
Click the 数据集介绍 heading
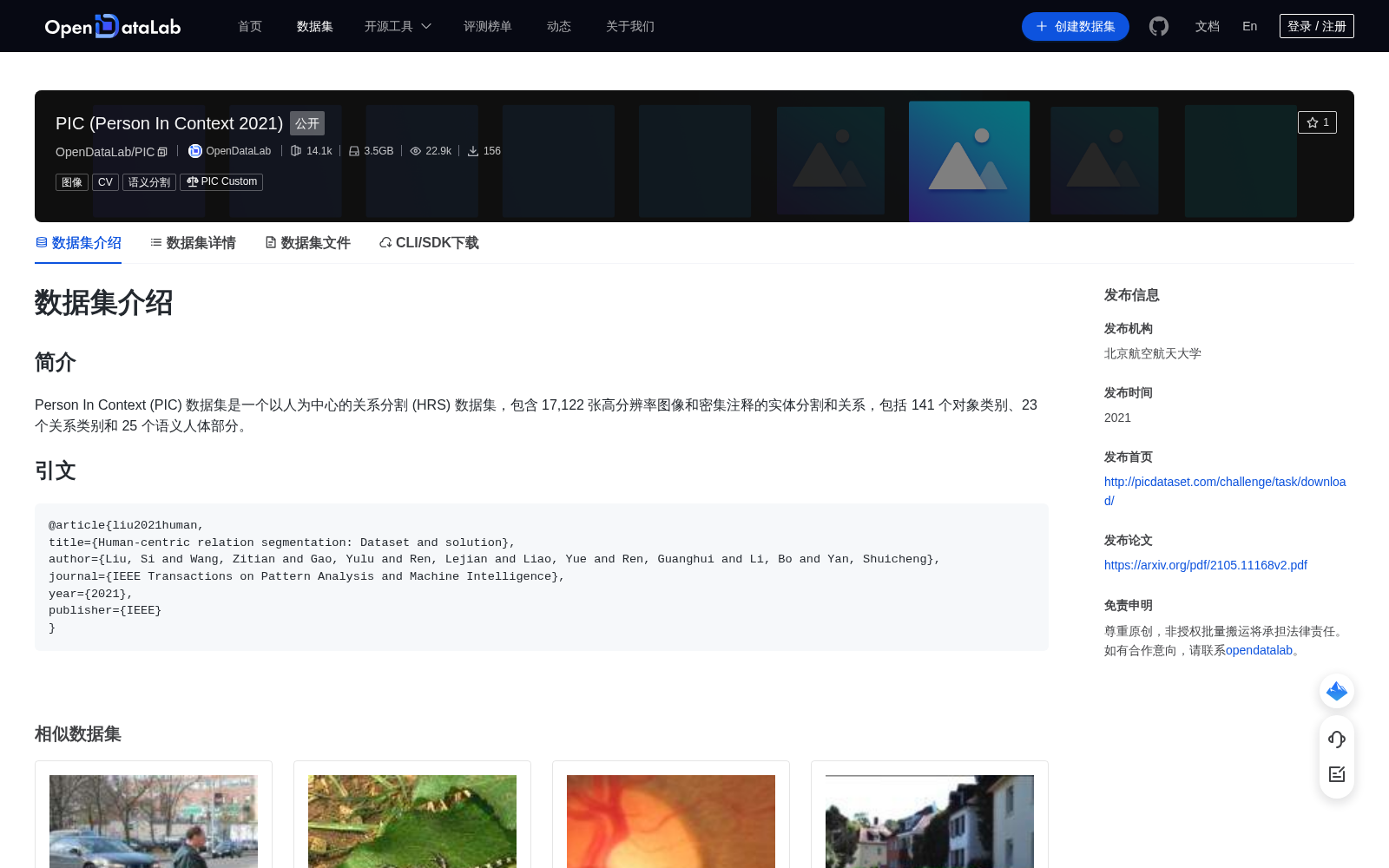104,303
